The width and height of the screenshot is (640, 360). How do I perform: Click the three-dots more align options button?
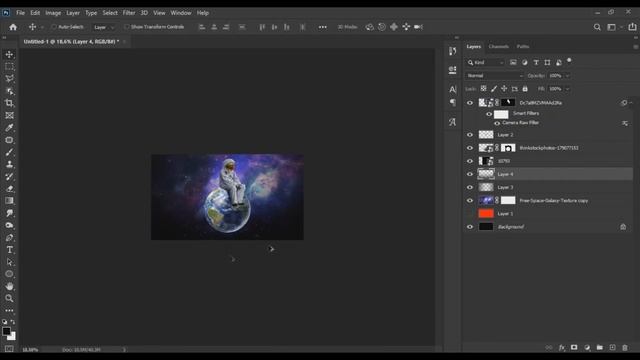(322, 27)
